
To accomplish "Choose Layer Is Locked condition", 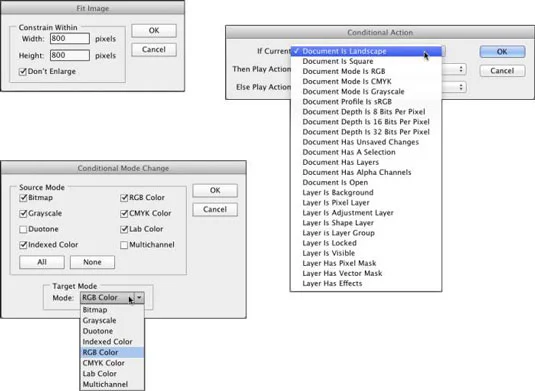I will [366, 243].
